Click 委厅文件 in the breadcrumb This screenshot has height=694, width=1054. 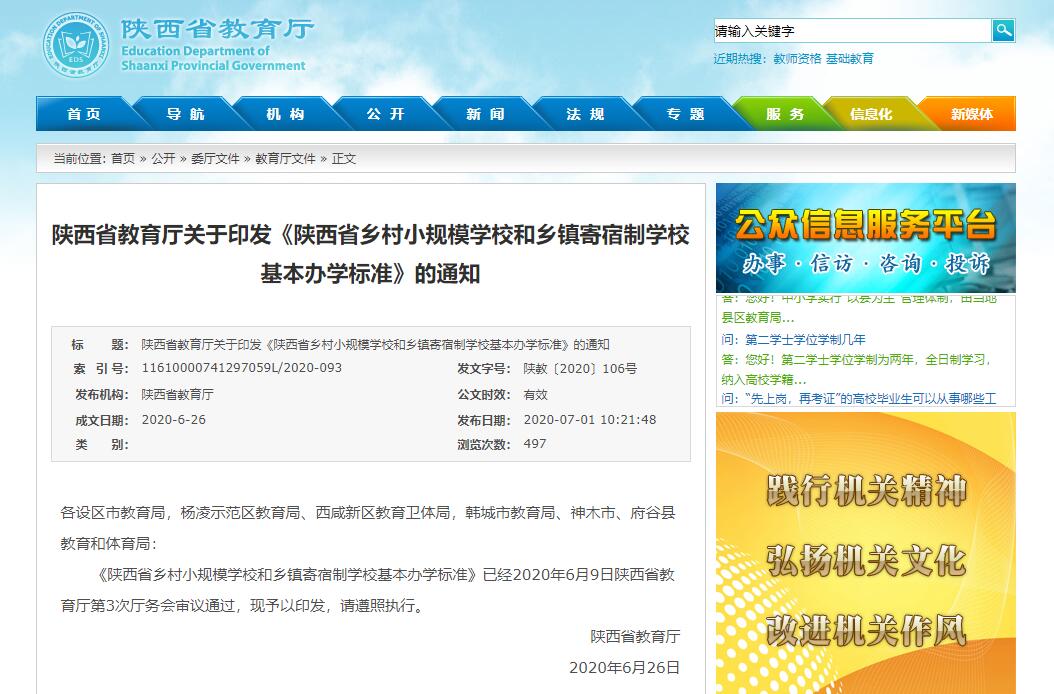[x=215, y=159]
